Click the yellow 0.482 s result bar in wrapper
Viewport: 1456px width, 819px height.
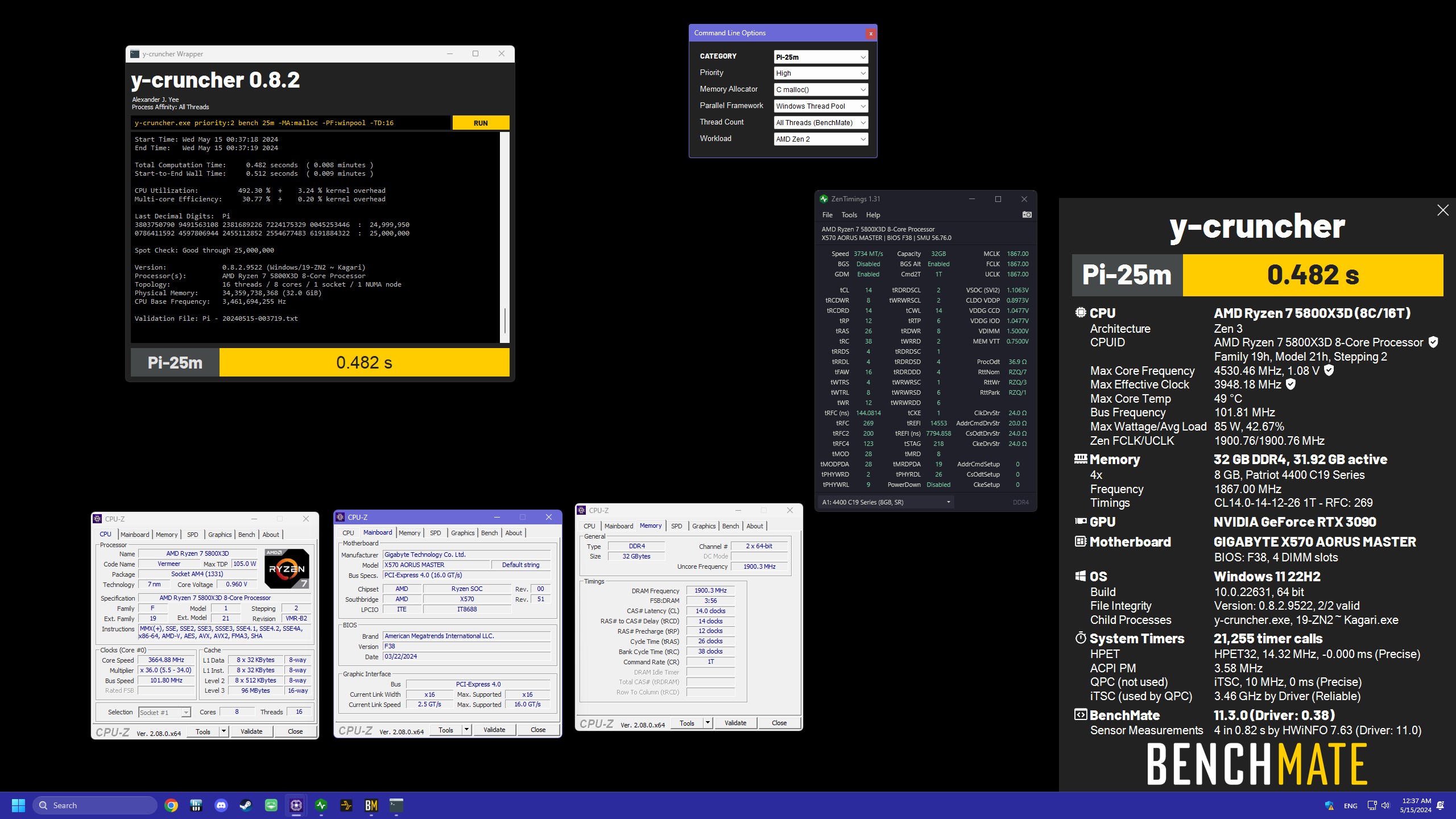[x=364, y=362]
